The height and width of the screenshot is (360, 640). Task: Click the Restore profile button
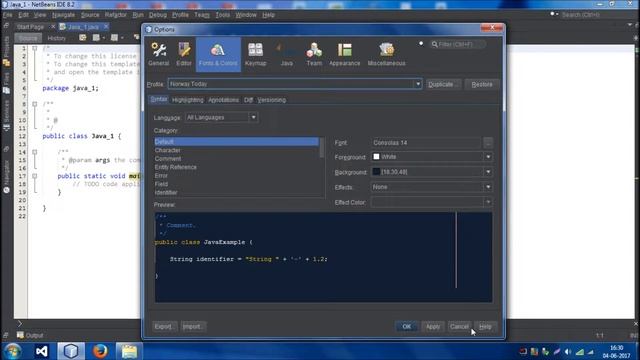482,84
